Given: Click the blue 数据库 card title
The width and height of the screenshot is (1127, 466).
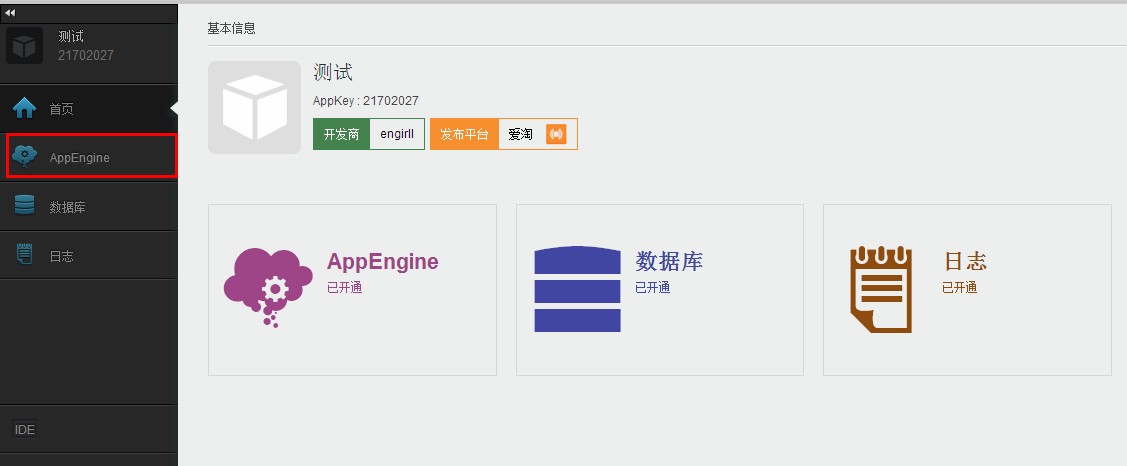Looking at the screenshot, I should click(668, 261).
